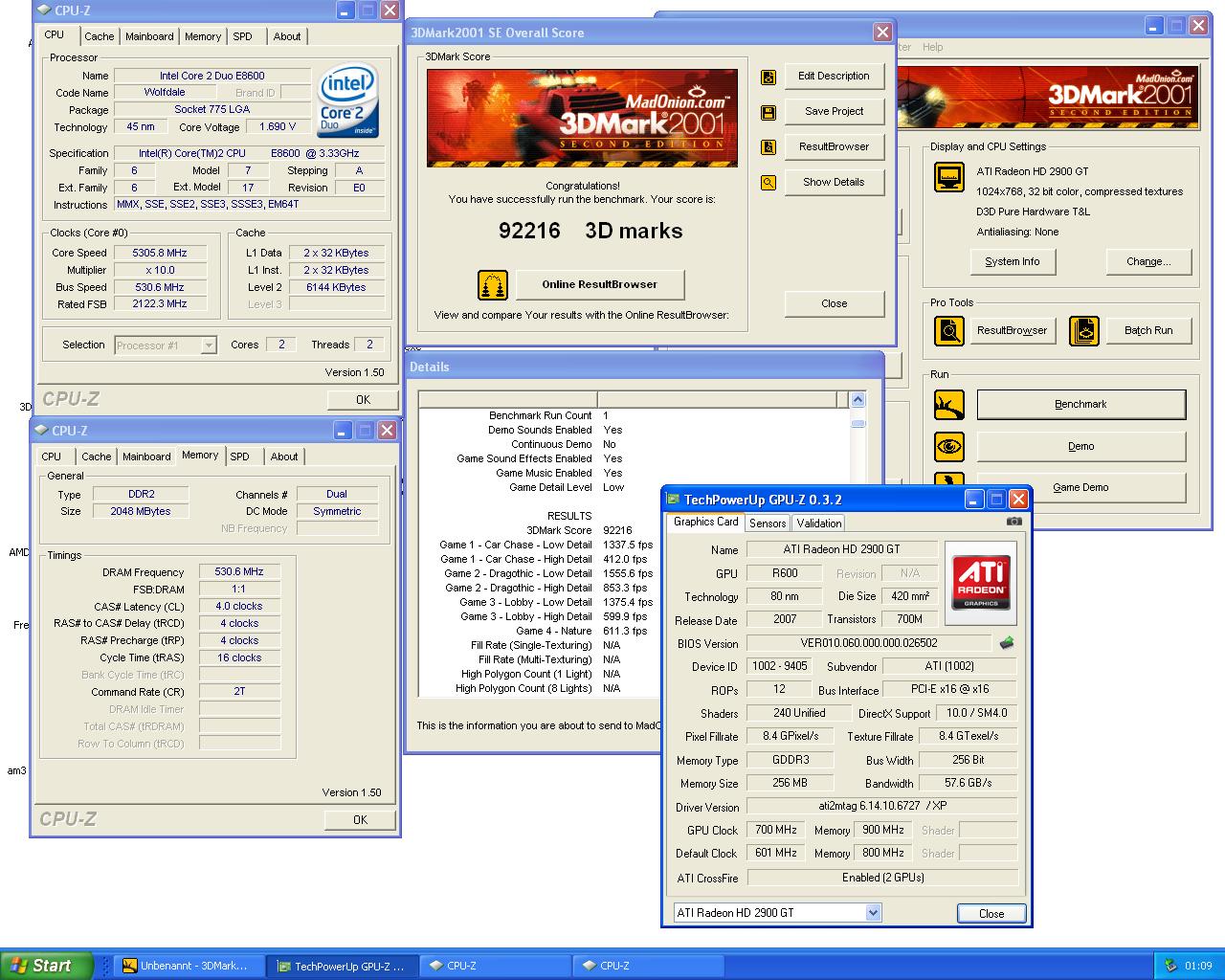Click the ATI Radeon Graphics logo
Screen dimensions: 1225x980
981,583
